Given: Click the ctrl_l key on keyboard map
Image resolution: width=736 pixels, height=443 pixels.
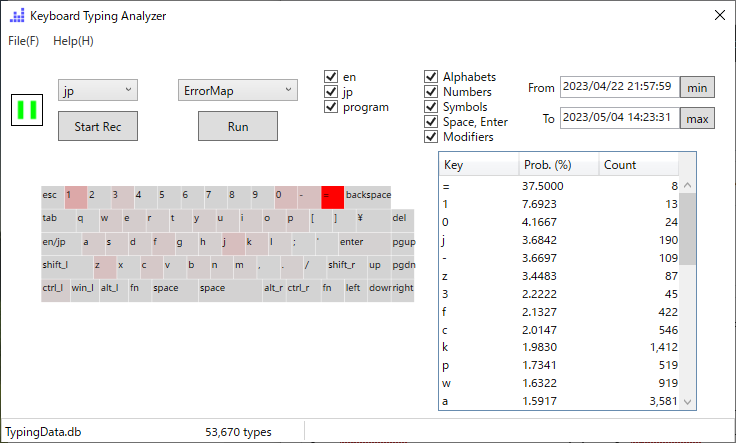Looking at the screenshot, I should point(55,290).
